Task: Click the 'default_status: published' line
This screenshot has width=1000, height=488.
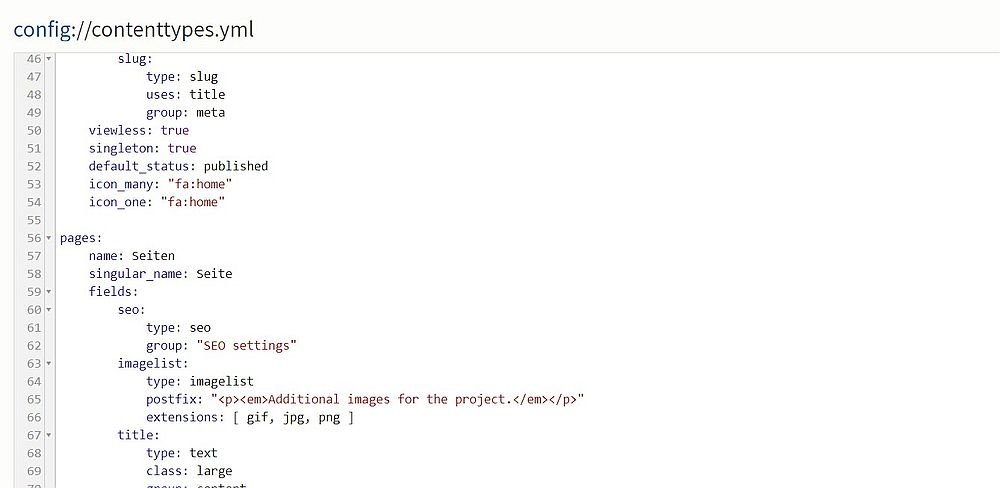Action: (179, 166)
